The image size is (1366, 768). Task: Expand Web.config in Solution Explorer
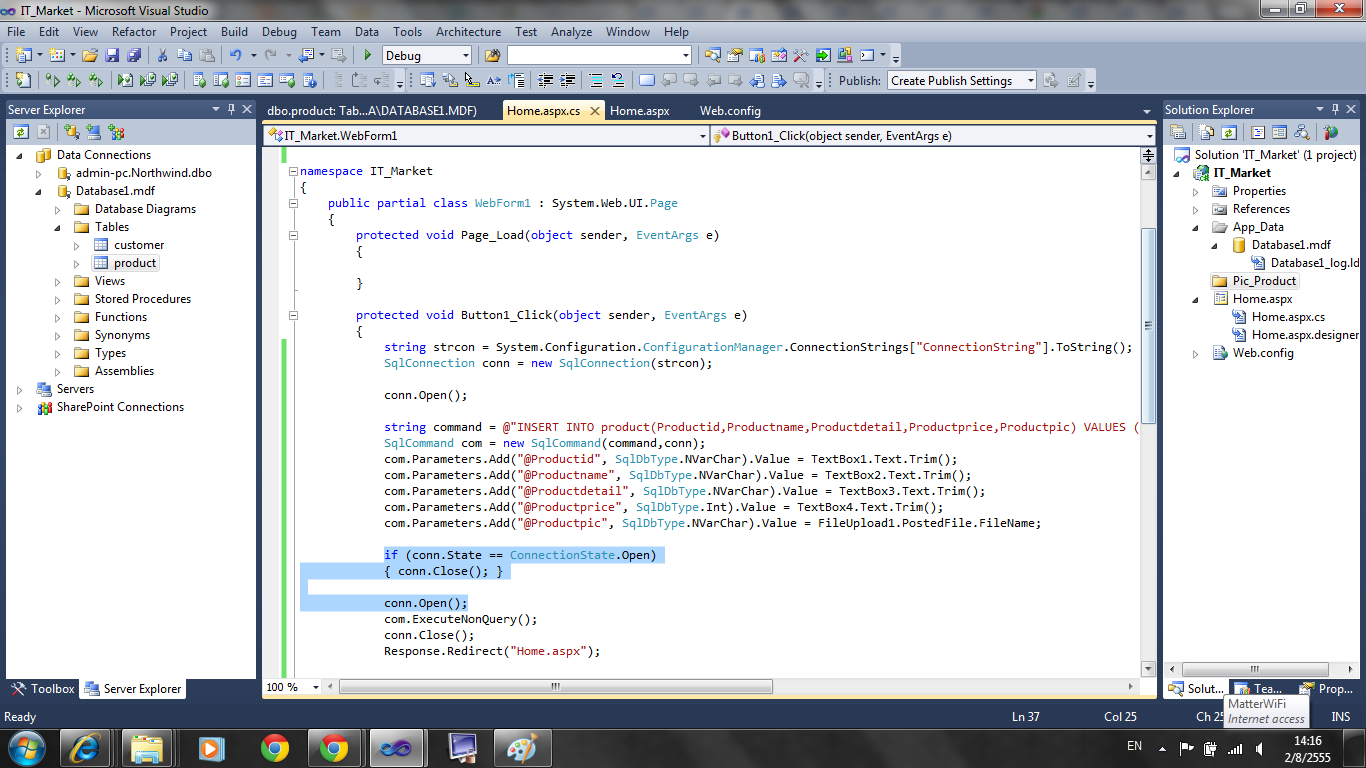click(x=1195, y=353)
